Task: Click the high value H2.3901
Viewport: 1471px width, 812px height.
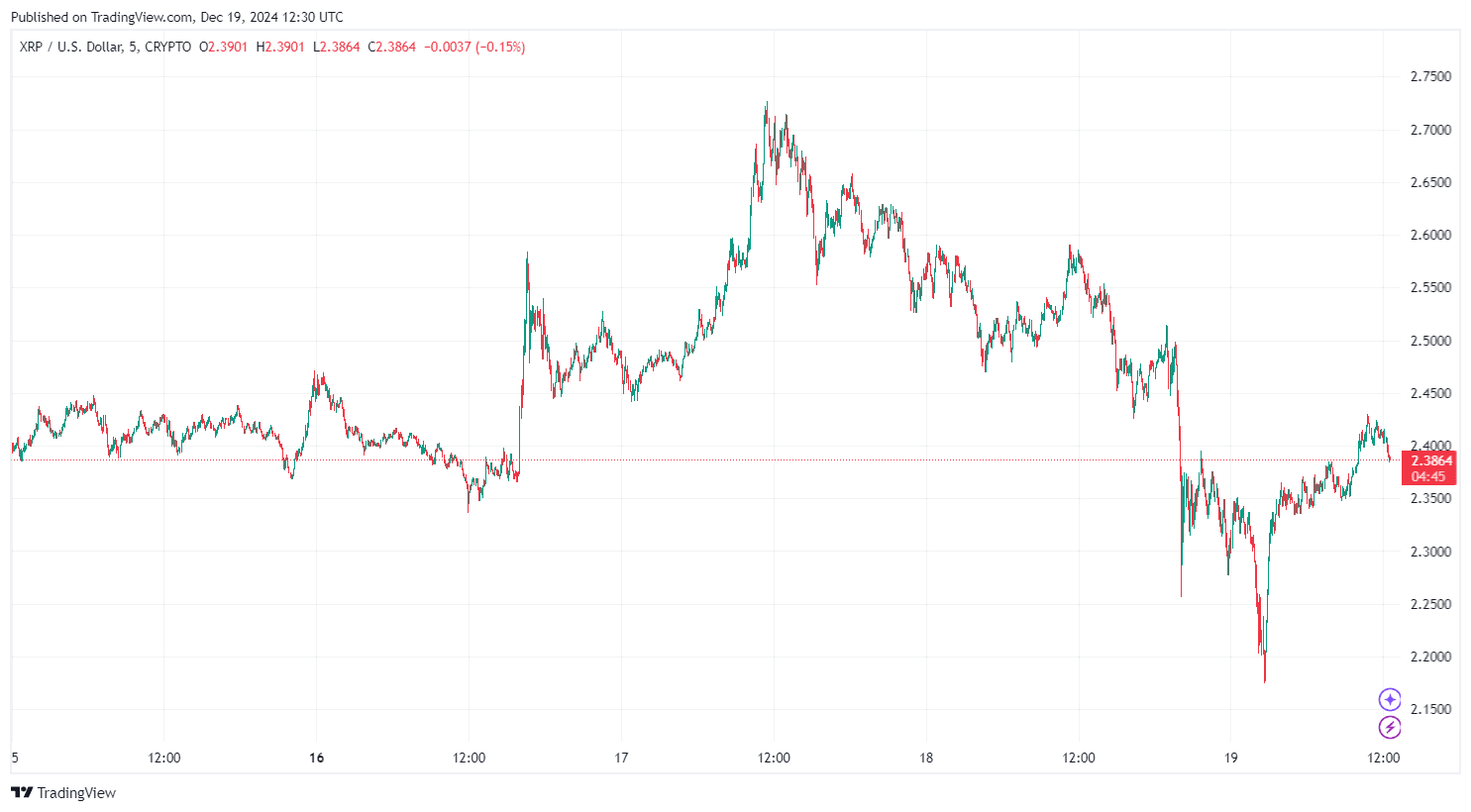Action: click(x=280, y=47)
